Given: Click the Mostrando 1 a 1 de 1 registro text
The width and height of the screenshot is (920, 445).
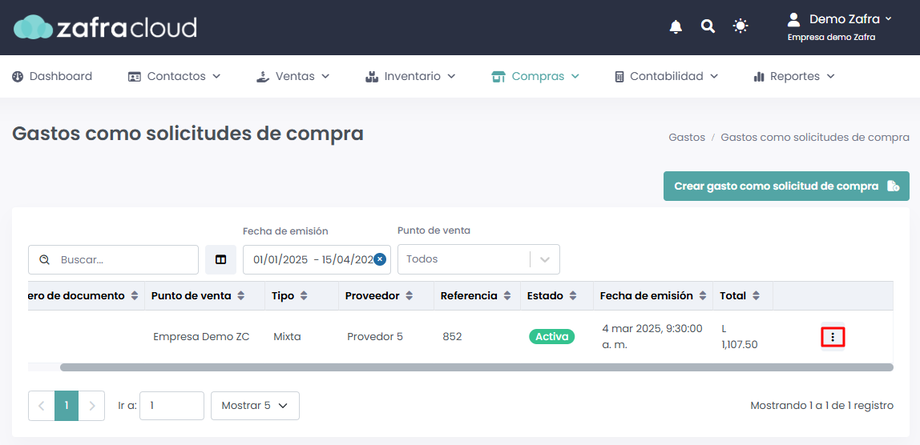Looking at the screenshot, I should (x=822, y=406).
